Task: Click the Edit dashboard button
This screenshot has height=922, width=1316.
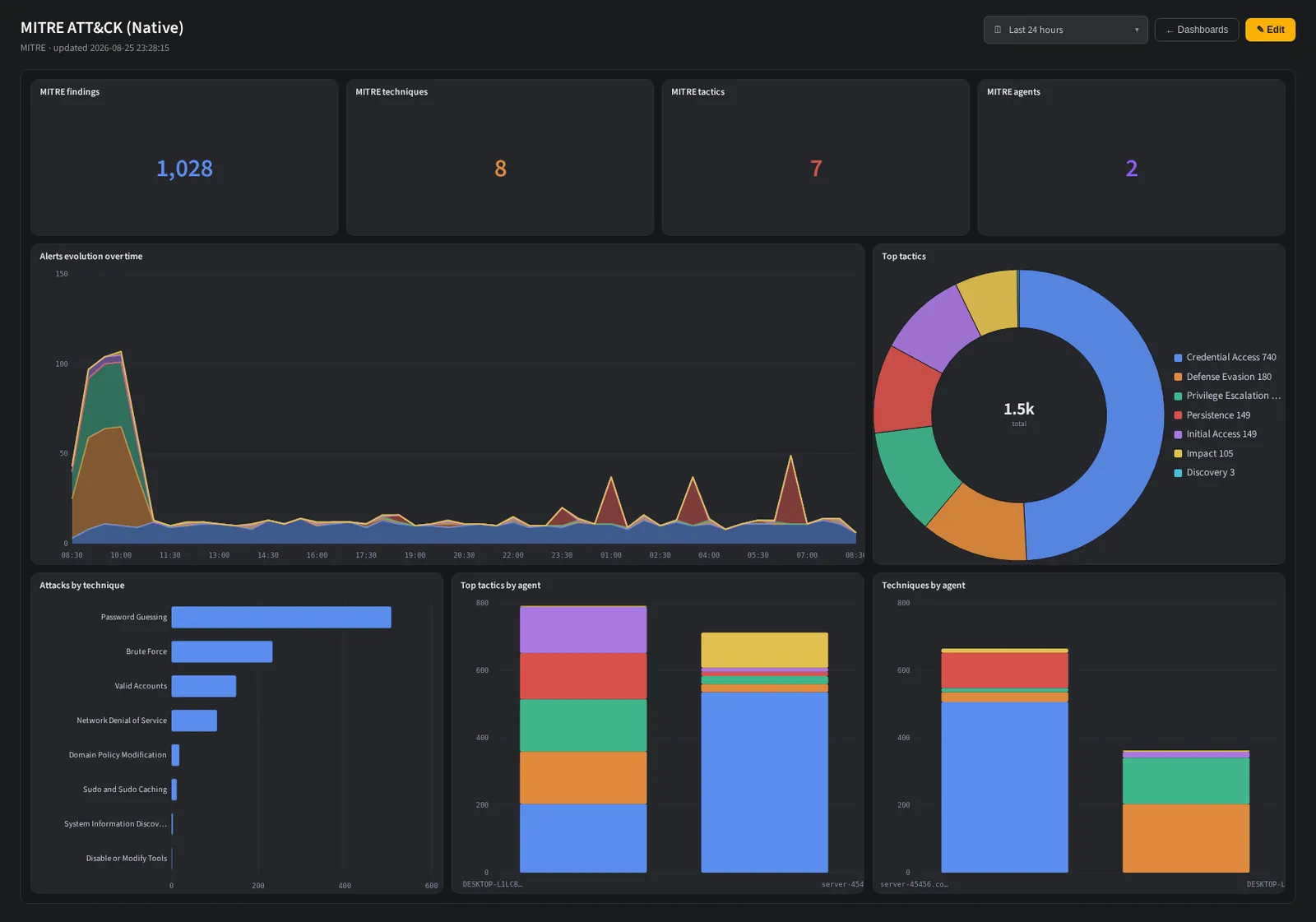Action: click(x=1270, y=30)
